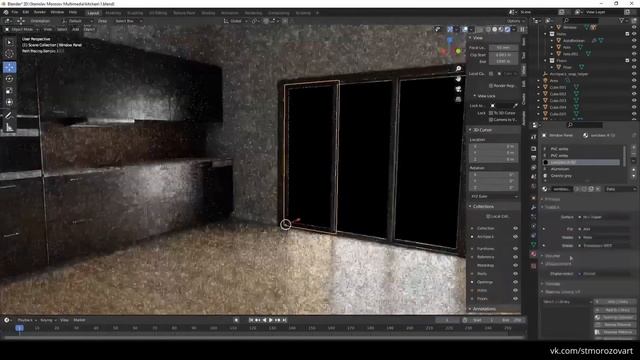Activate the Transform tool
The image size is (640, 360).
click(10, 102)
